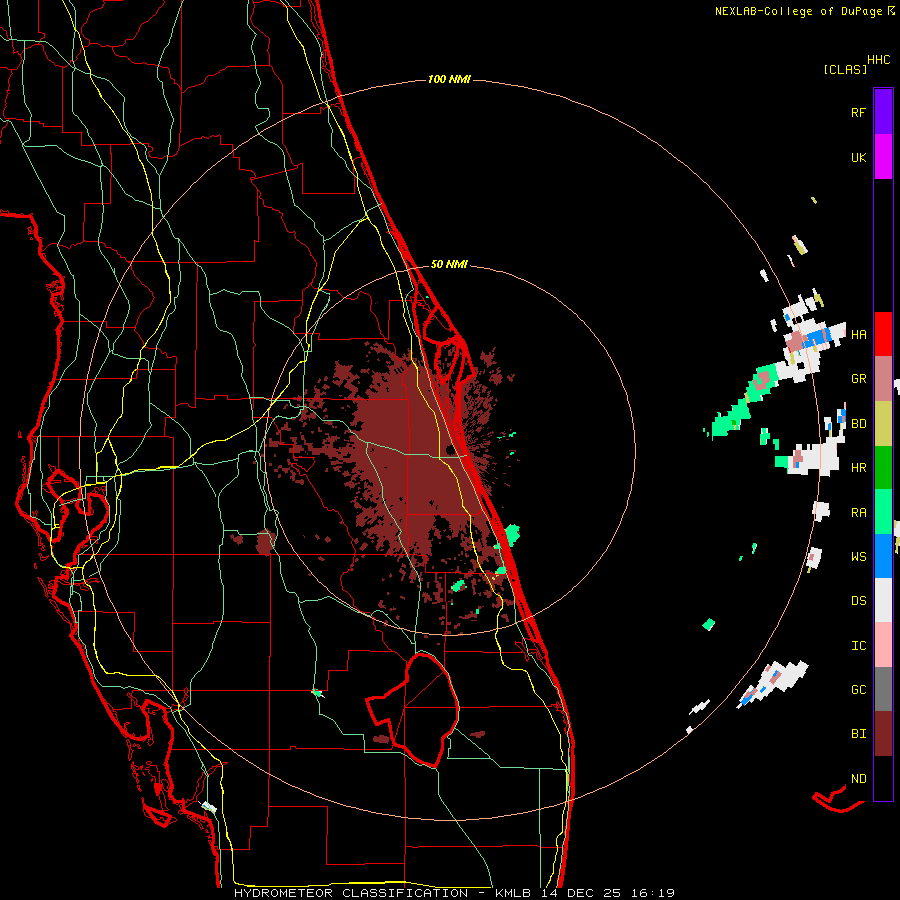The width and height of the screenshot is (900, 900).
Task: Click the BI legend label
Action: point(858,734)
